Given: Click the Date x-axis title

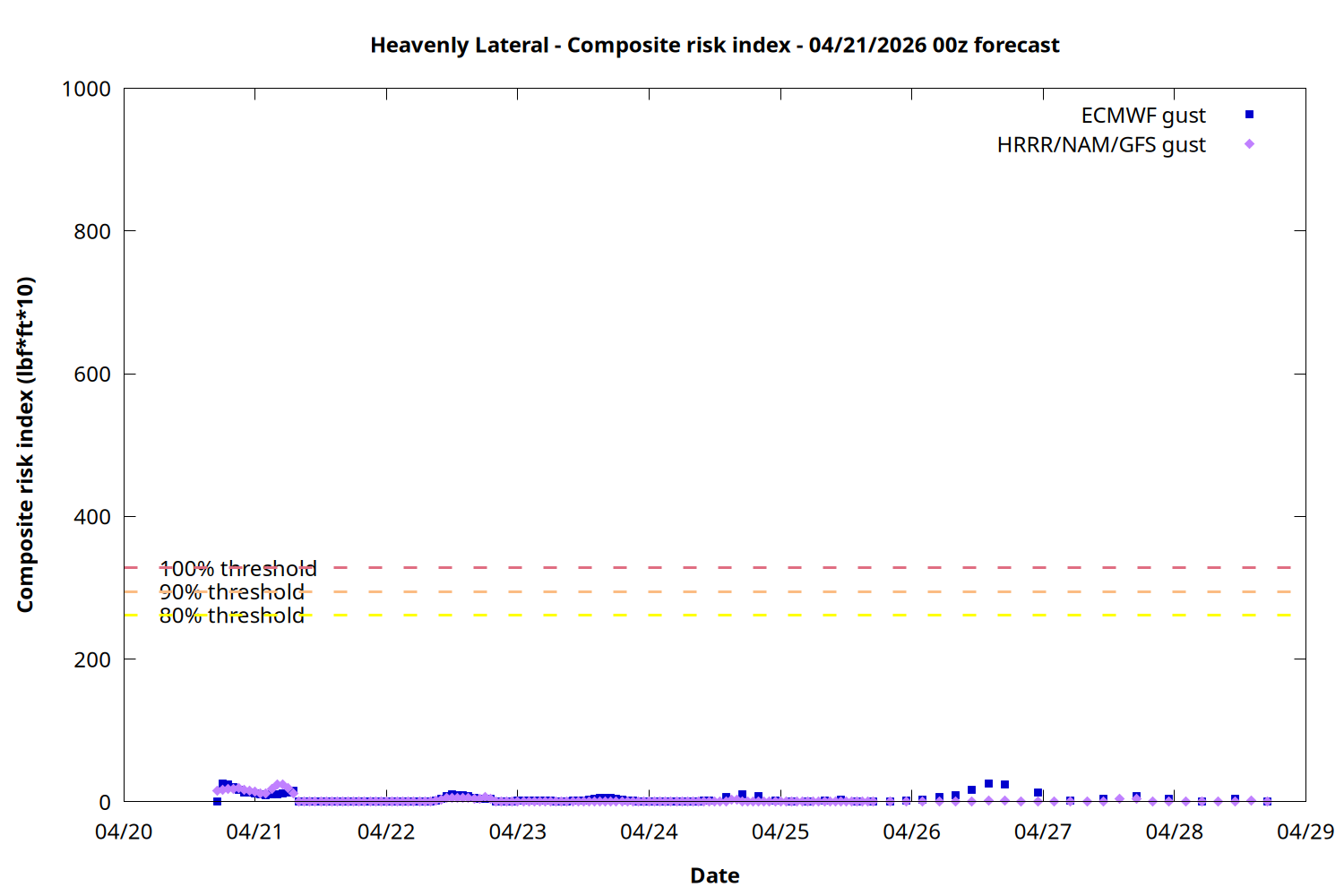Looking at the screenshot, I should [x=714, y=875].
